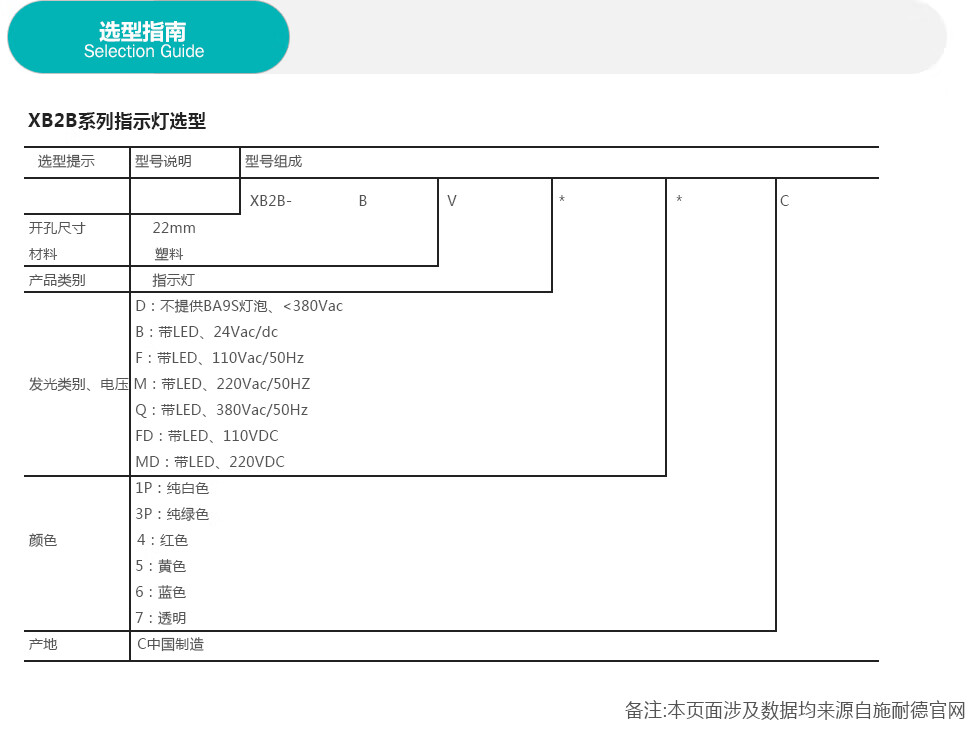
Task: Click the C中国制造 origin value
Action: [171, 644]
